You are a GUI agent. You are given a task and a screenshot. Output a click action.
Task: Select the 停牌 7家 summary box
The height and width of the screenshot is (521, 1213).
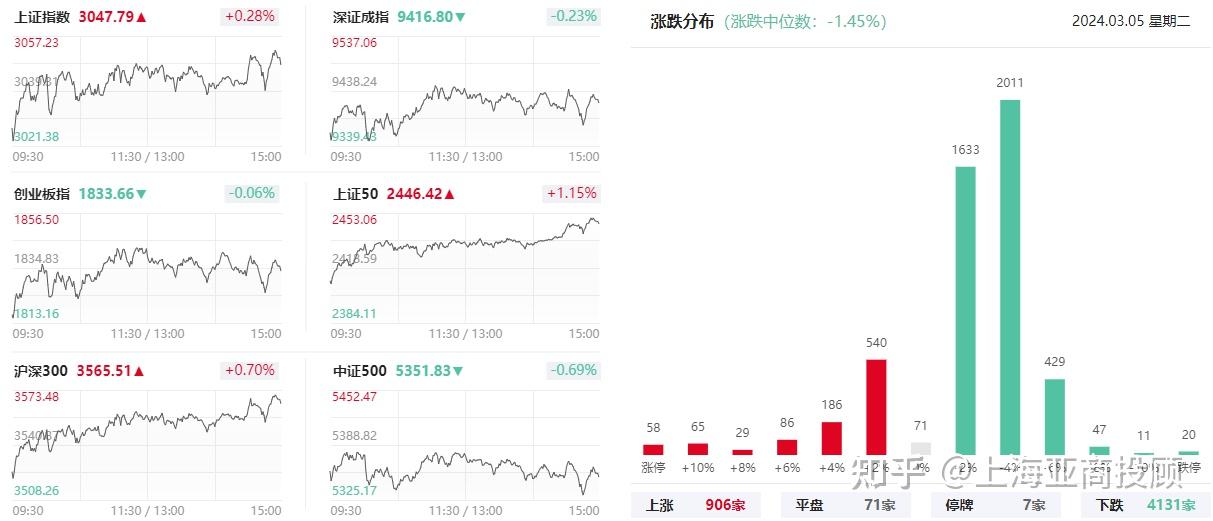(995, 505)
